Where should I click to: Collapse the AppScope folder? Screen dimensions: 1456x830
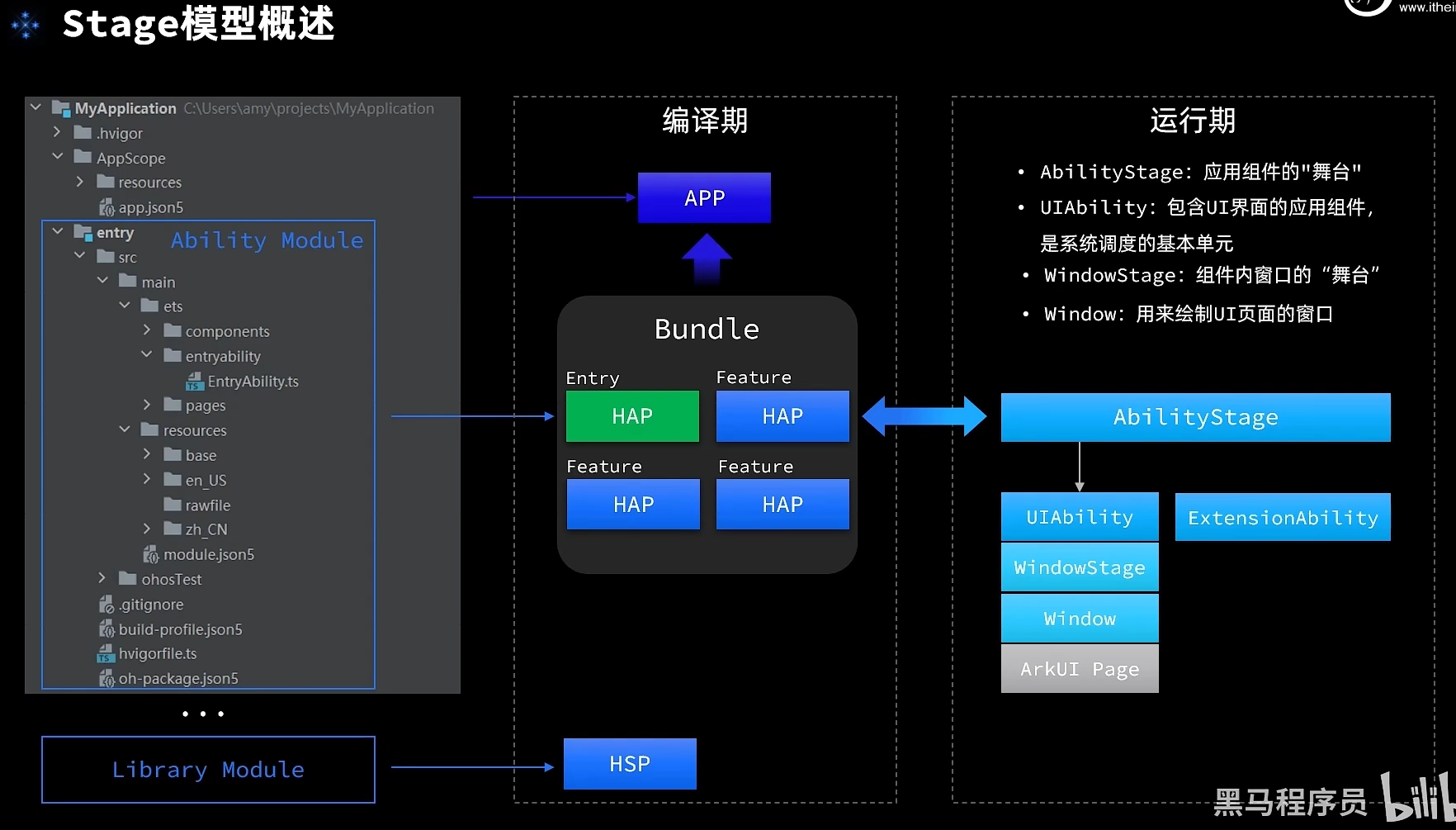coord(57,156)
